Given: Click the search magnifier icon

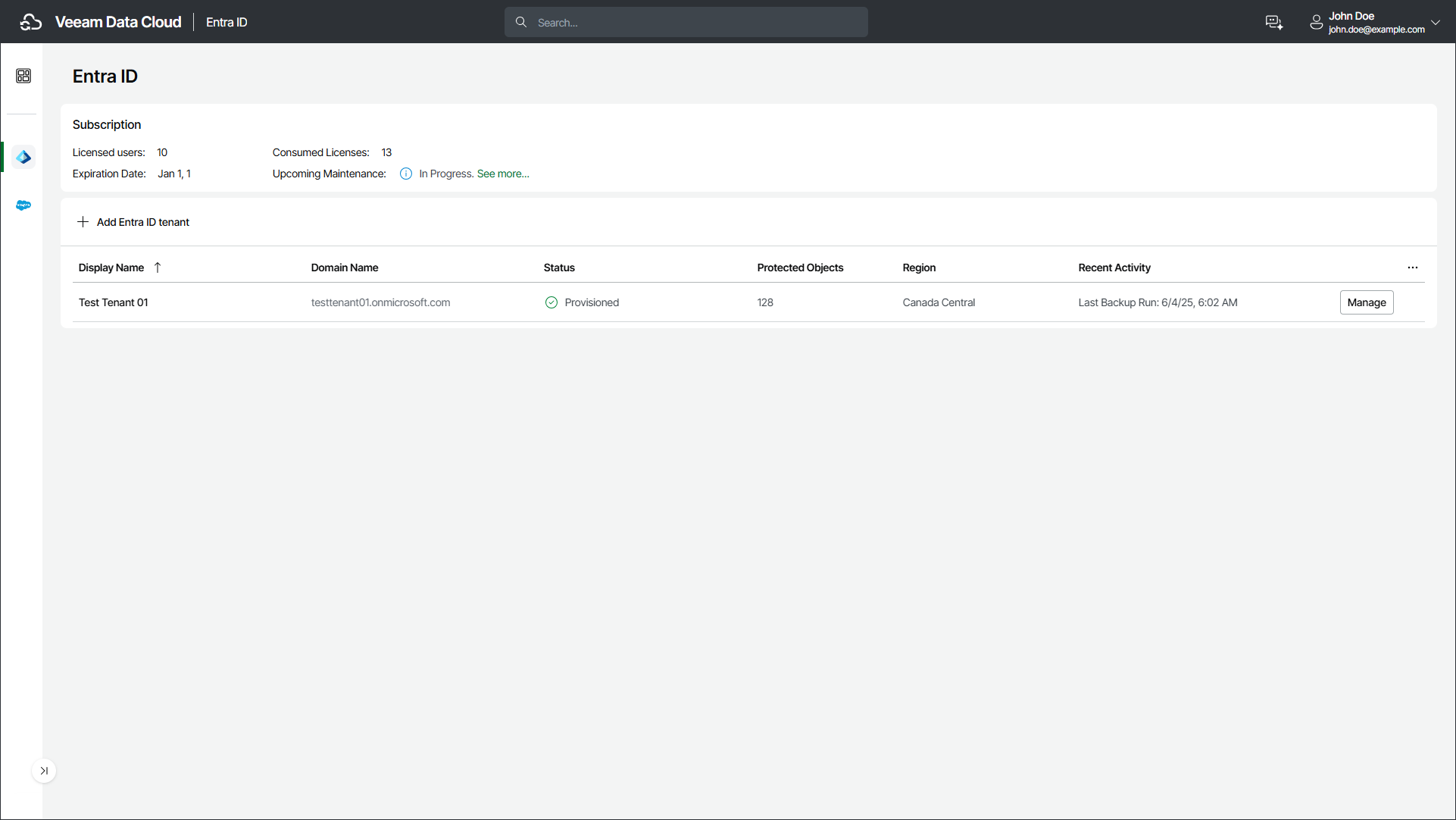Looking at the screenshot, I should point(521,22).
